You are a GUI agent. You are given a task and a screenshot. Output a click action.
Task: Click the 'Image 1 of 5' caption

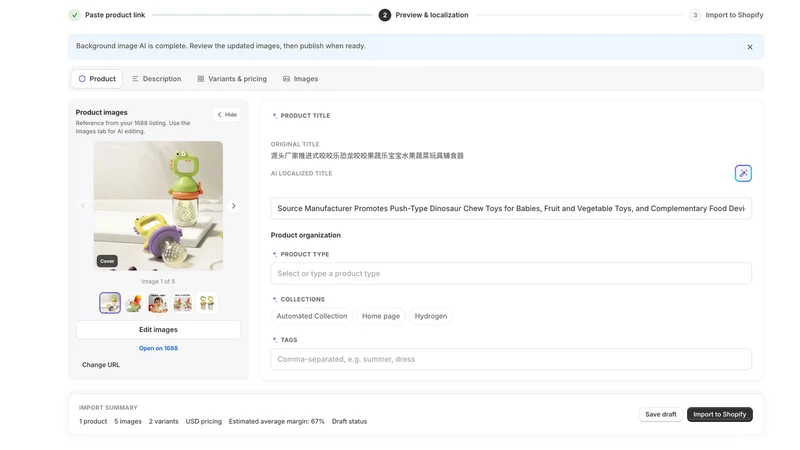pos(158,282)
